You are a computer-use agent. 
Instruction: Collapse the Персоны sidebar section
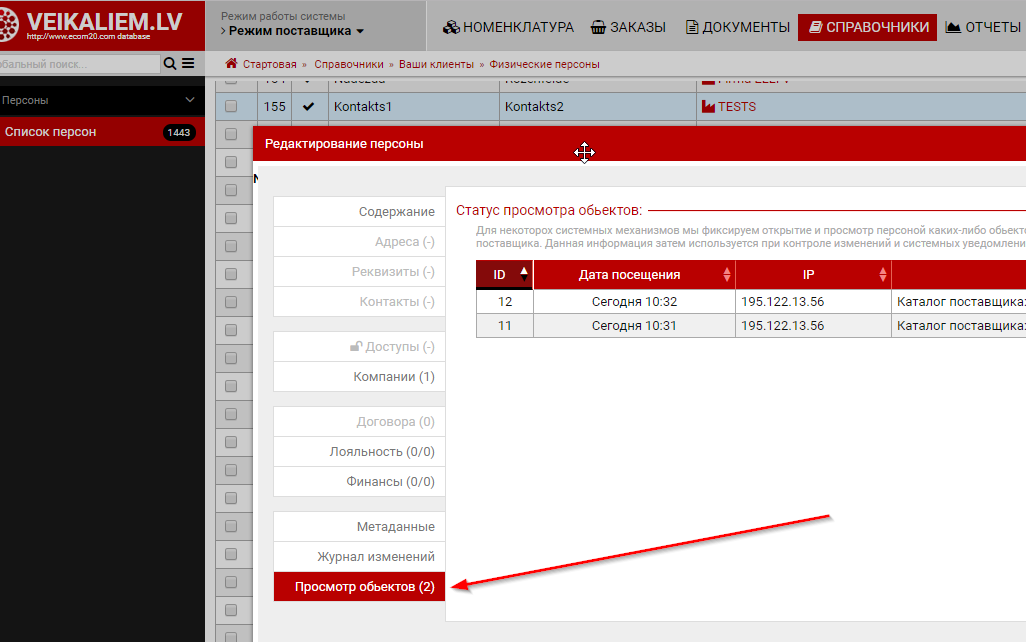click(190, 100)
